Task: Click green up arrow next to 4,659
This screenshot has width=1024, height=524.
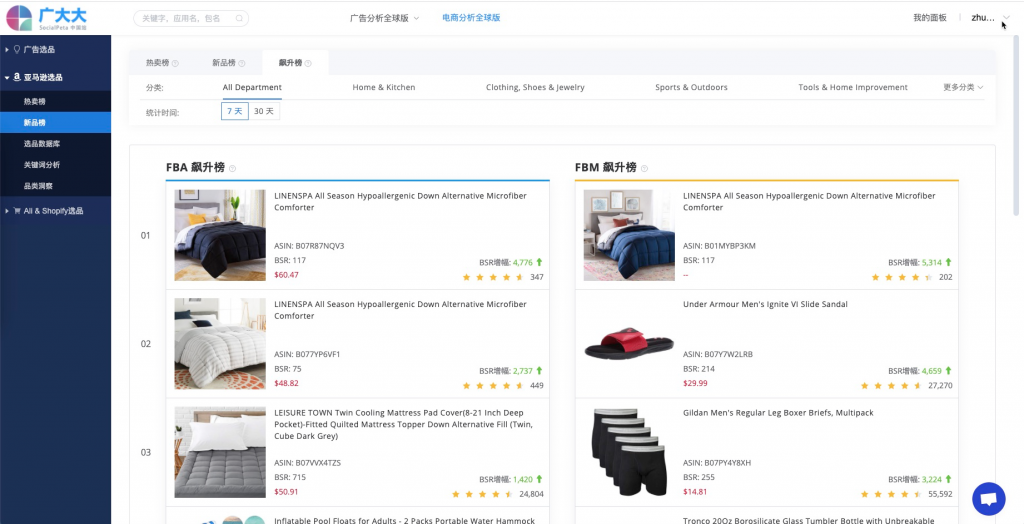Action: pos(948,370)
